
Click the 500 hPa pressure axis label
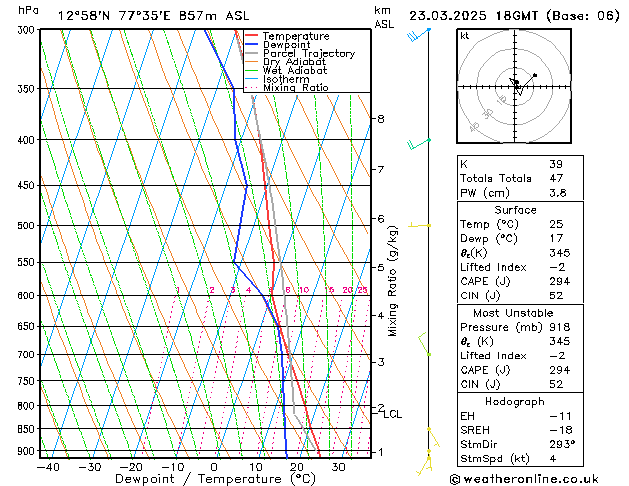click(x=26, y=226)
